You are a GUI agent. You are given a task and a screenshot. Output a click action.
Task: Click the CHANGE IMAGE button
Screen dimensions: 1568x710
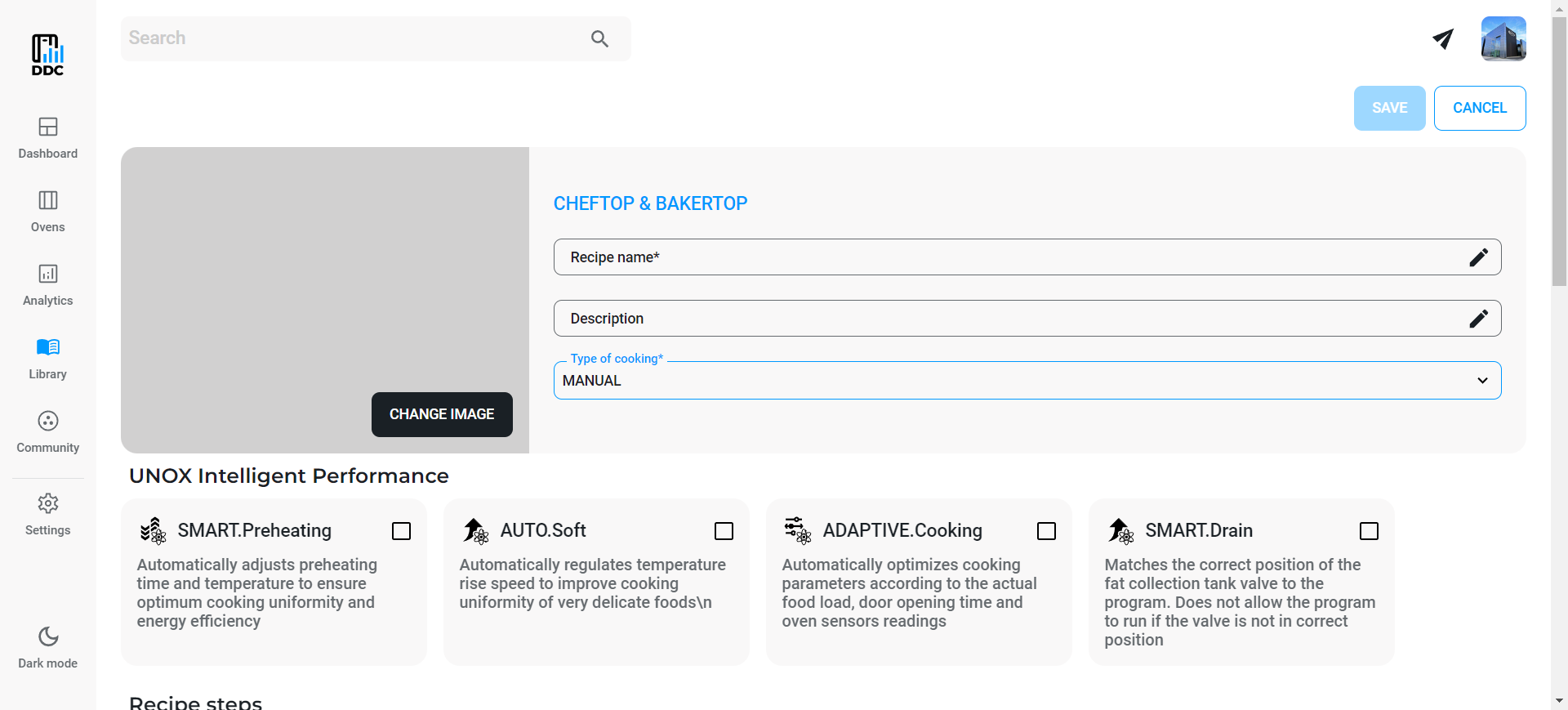point(442,414)
